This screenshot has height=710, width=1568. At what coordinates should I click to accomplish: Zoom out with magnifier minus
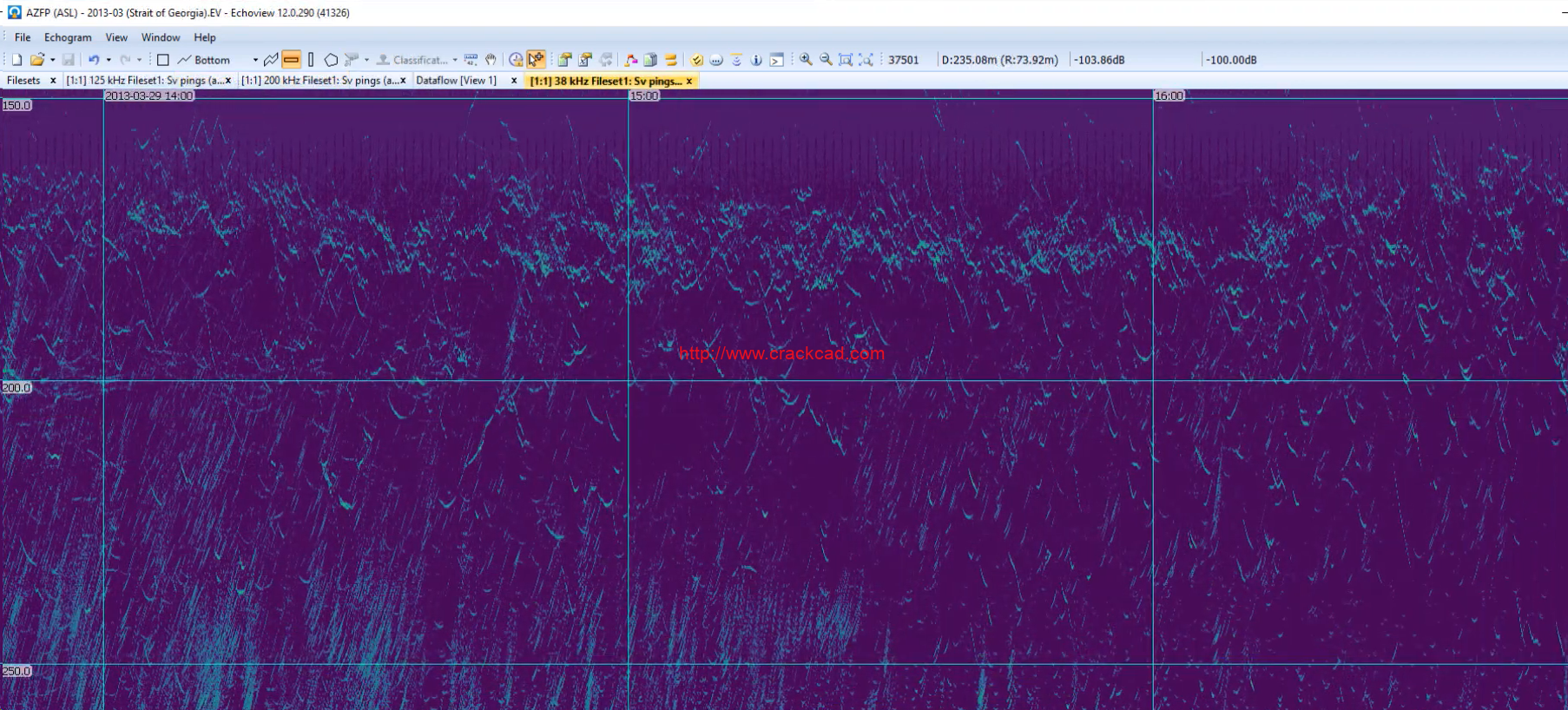[x=826, y=60]
